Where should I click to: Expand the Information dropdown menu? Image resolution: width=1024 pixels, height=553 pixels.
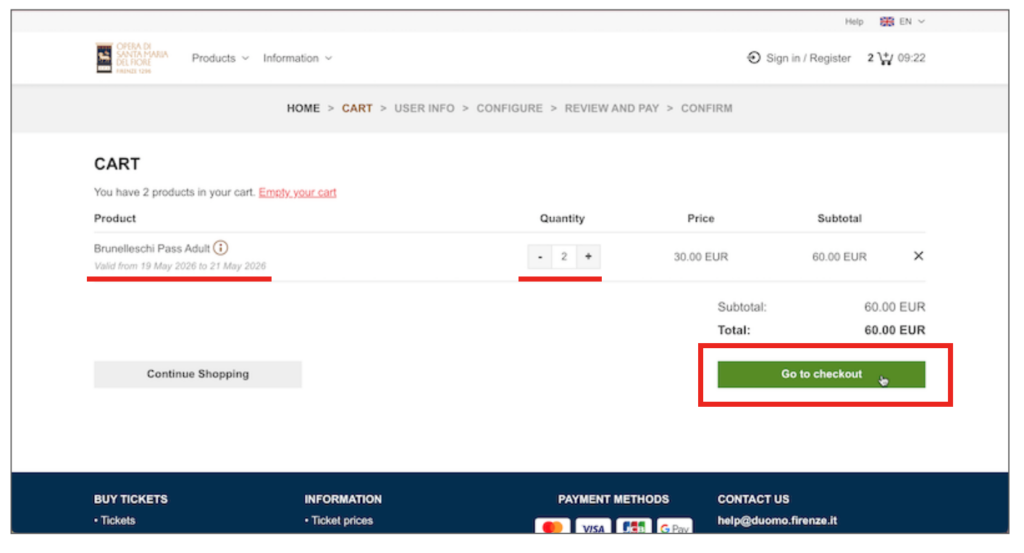[297, 58]
